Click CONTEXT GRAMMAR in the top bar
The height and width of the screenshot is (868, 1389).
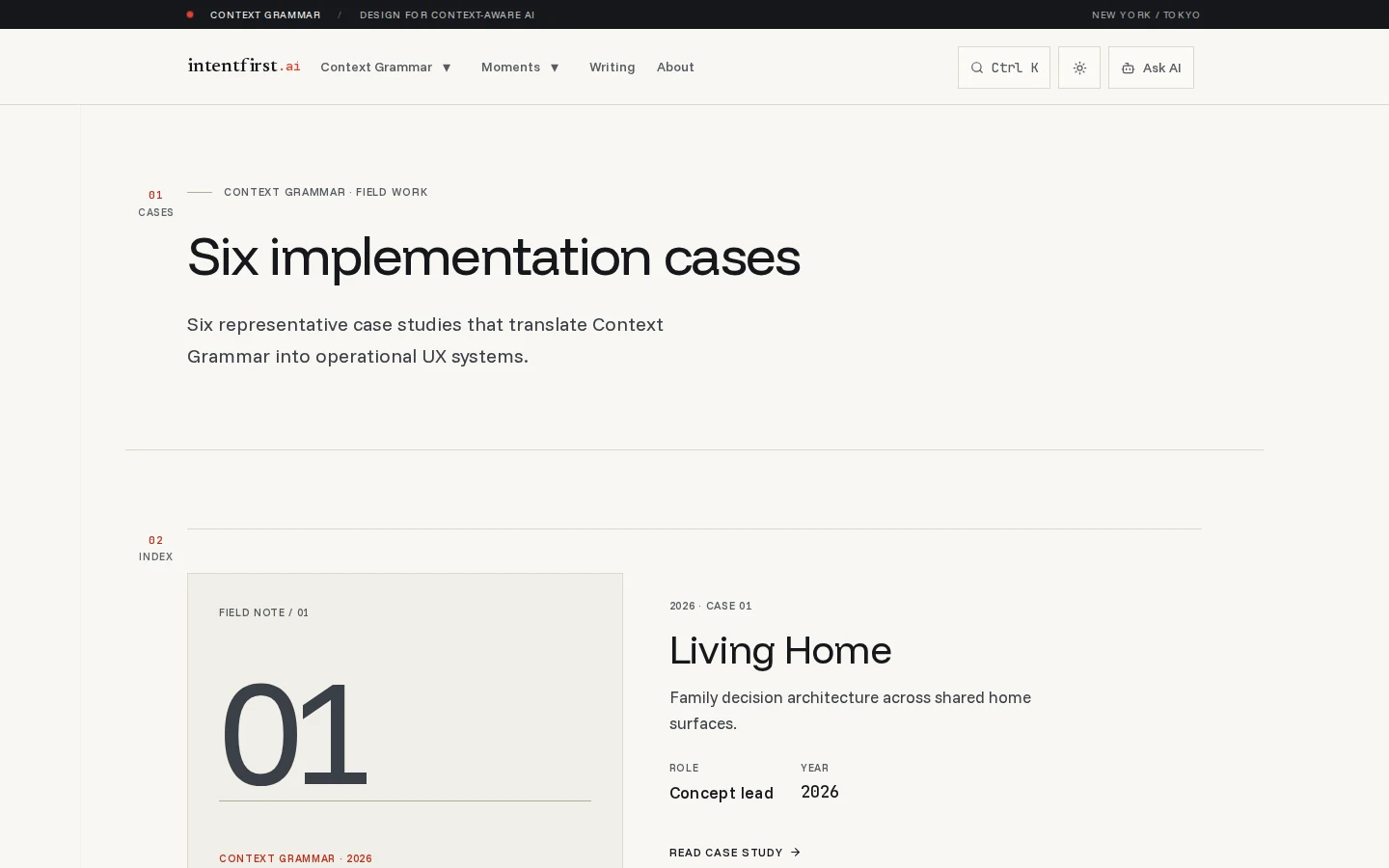[265, 14]
